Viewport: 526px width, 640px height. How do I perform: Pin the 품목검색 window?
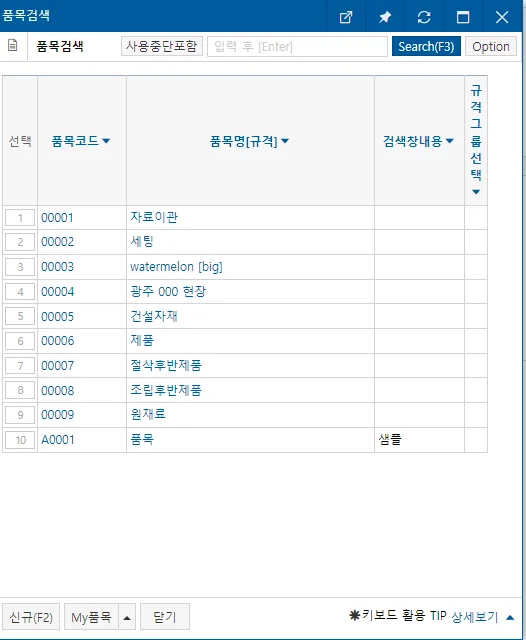[384, 17]
